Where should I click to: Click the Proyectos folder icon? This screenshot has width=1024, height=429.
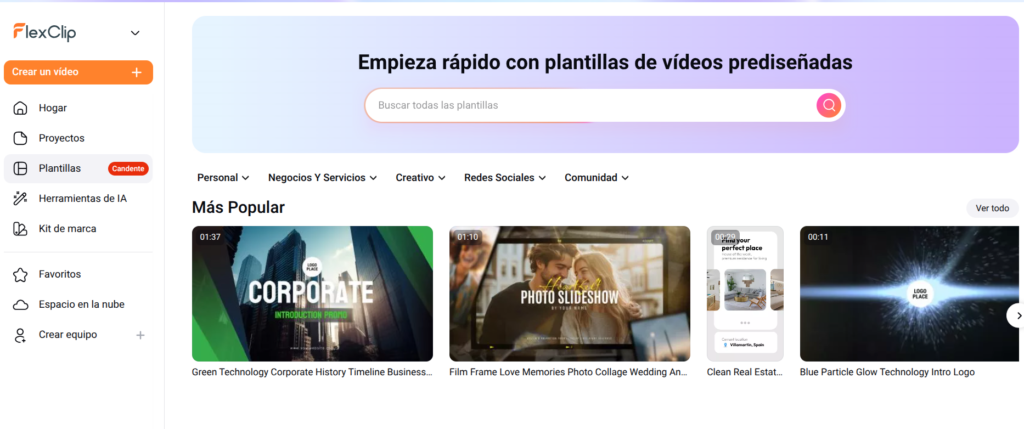20,138
